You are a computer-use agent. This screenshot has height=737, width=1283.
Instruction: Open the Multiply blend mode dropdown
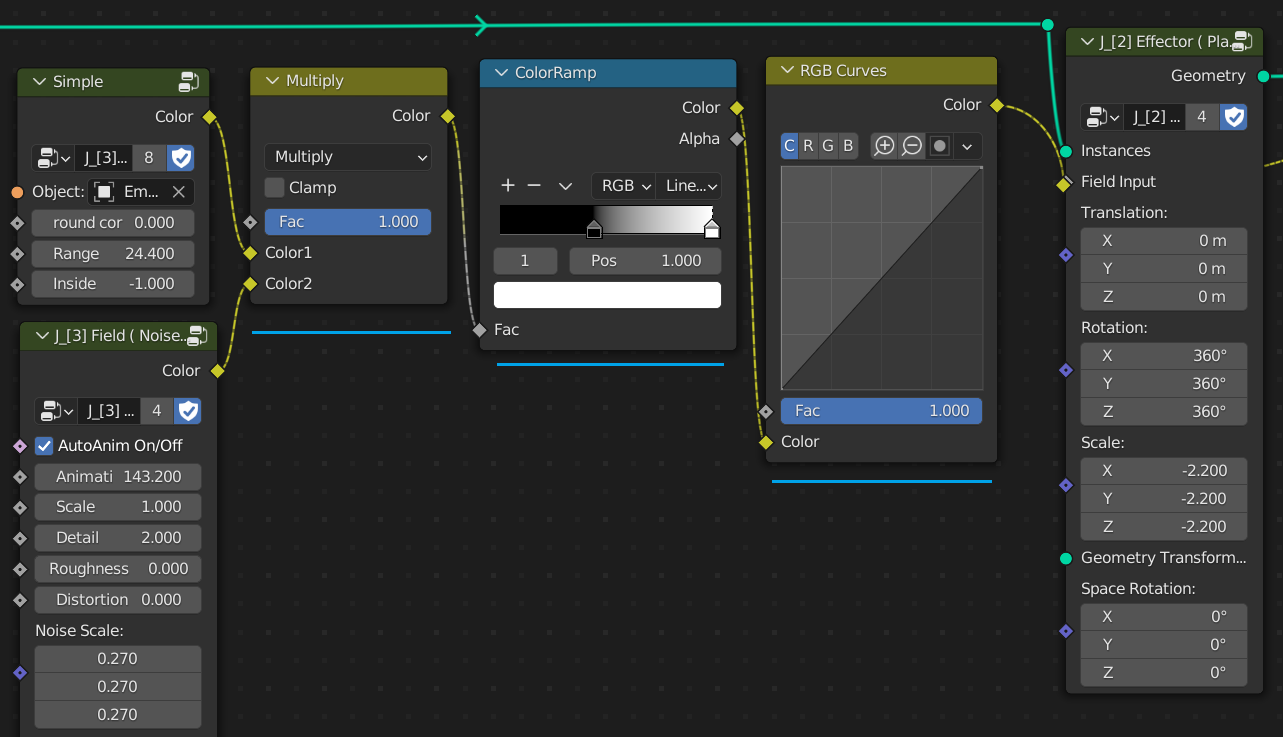click(347, 157)
